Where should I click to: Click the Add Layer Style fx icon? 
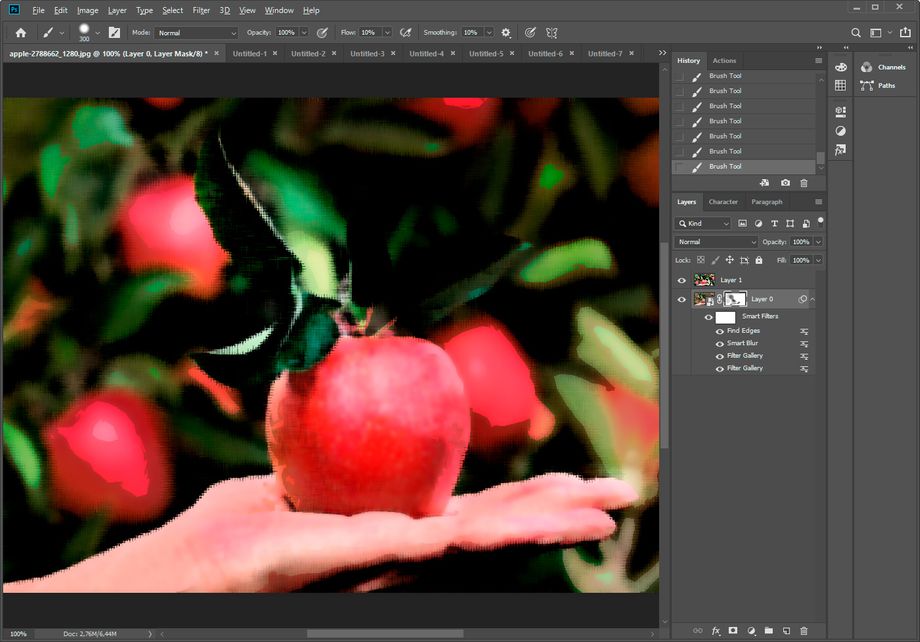(x=716, y=630)
